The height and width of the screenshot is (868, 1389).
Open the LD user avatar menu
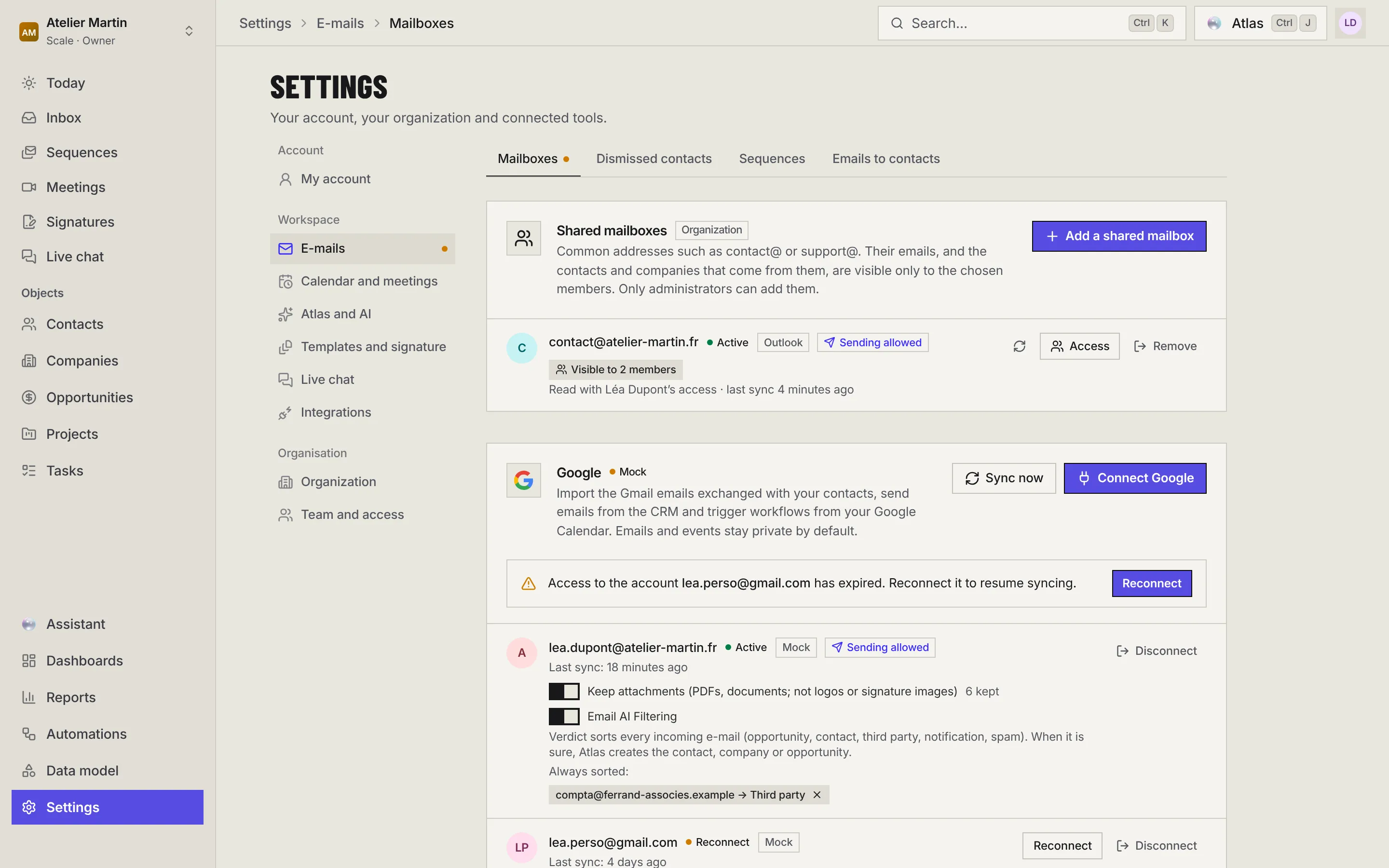(1350, 23)
